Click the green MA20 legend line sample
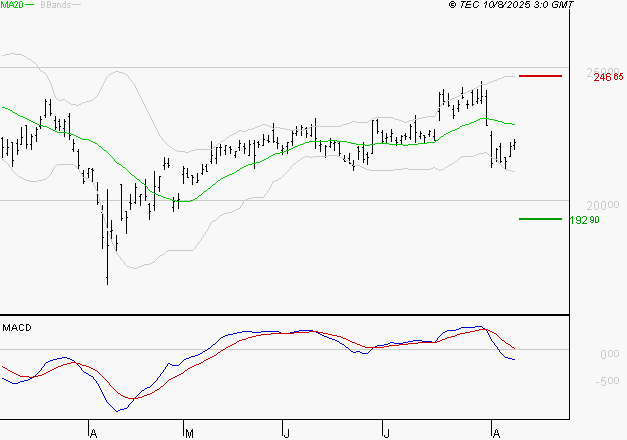Viewport: 627px width, 440px height. pos(30,5)
